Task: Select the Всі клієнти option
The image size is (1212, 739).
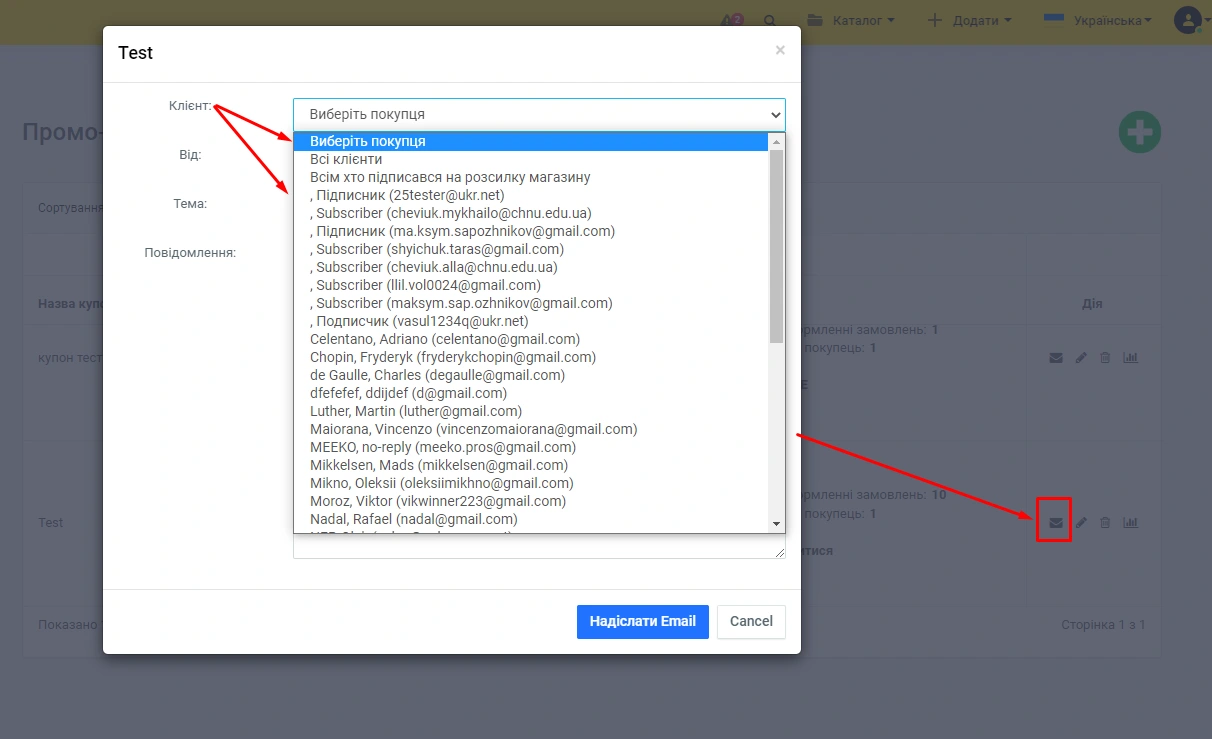Action: pos(346,159)
